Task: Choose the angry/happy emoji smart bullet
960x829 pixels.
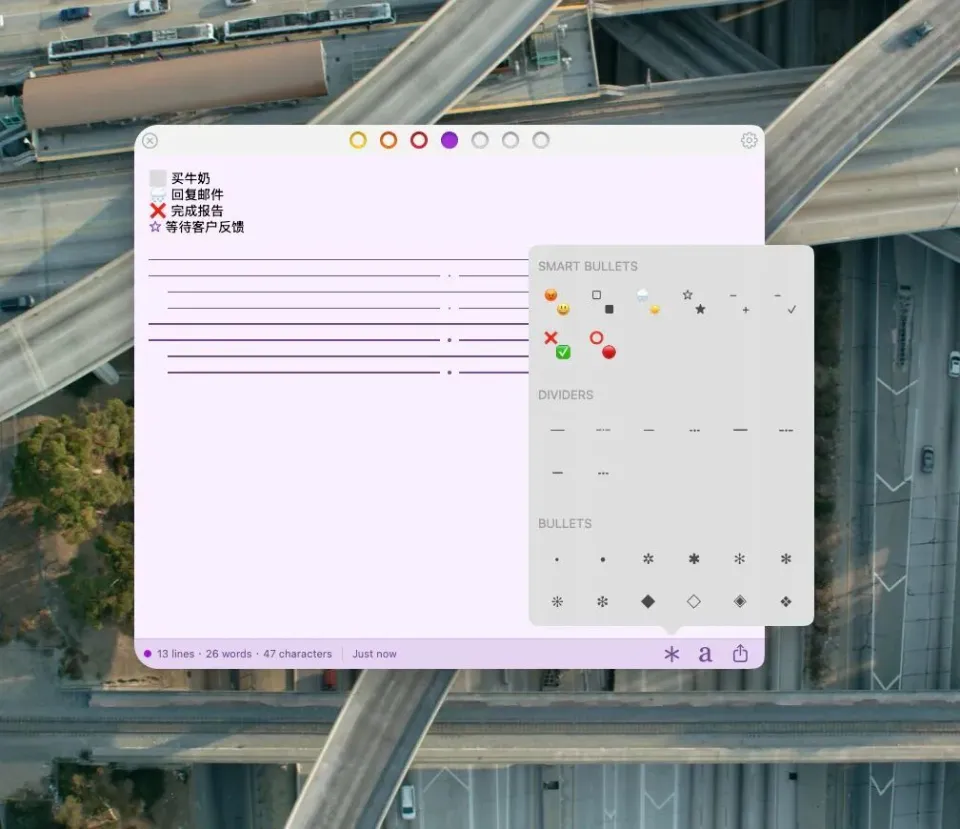Action: click(557, 301)
